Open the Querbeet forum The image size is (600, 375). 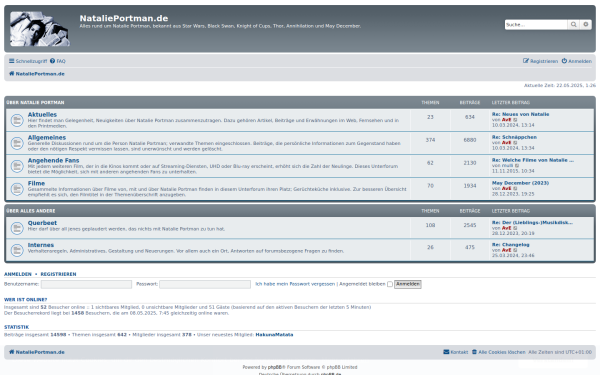(x=42, y=223)
